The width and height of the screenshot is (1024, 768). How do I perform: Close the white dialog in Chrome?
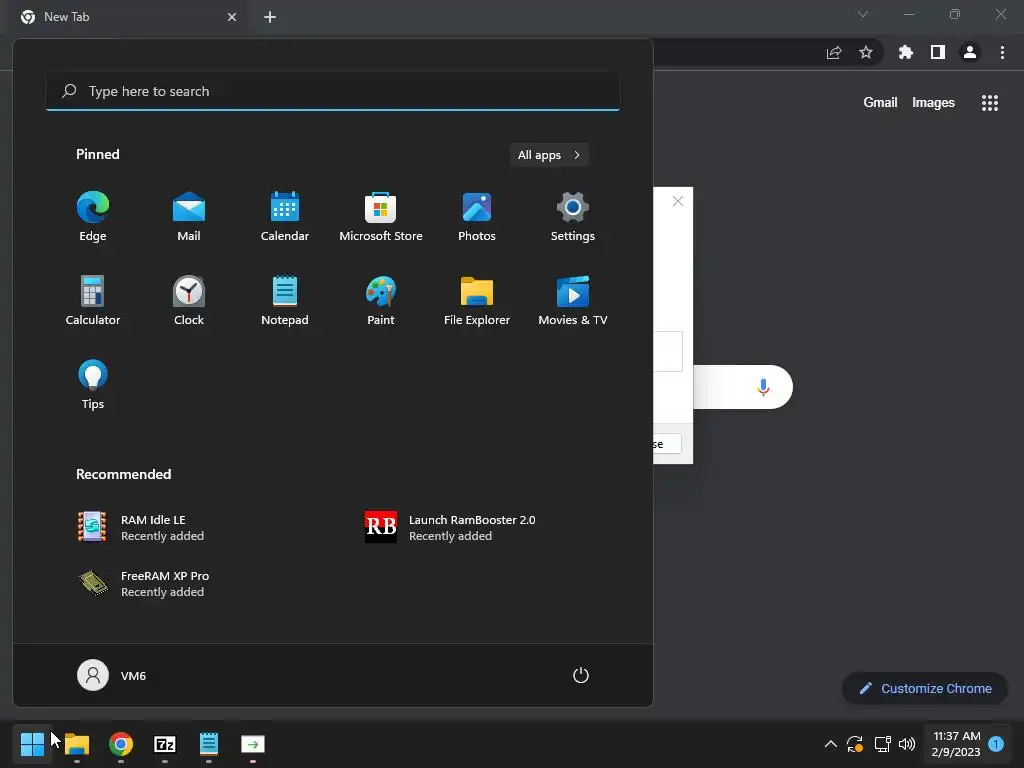point(678,201)
